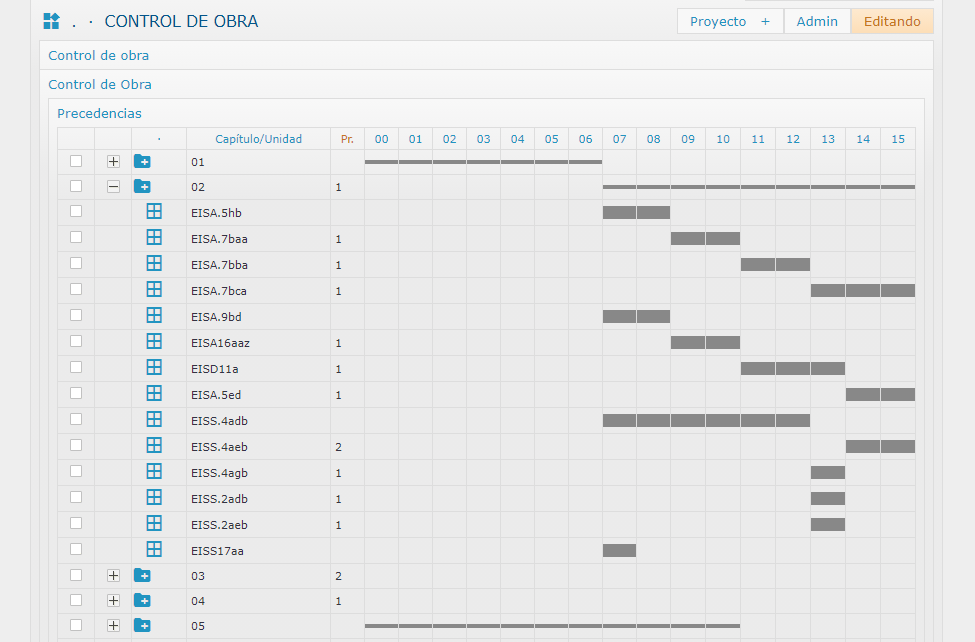Expand chapter 01 with the plus box
This screenshot has height=642, width=975.
coord(113,161)
